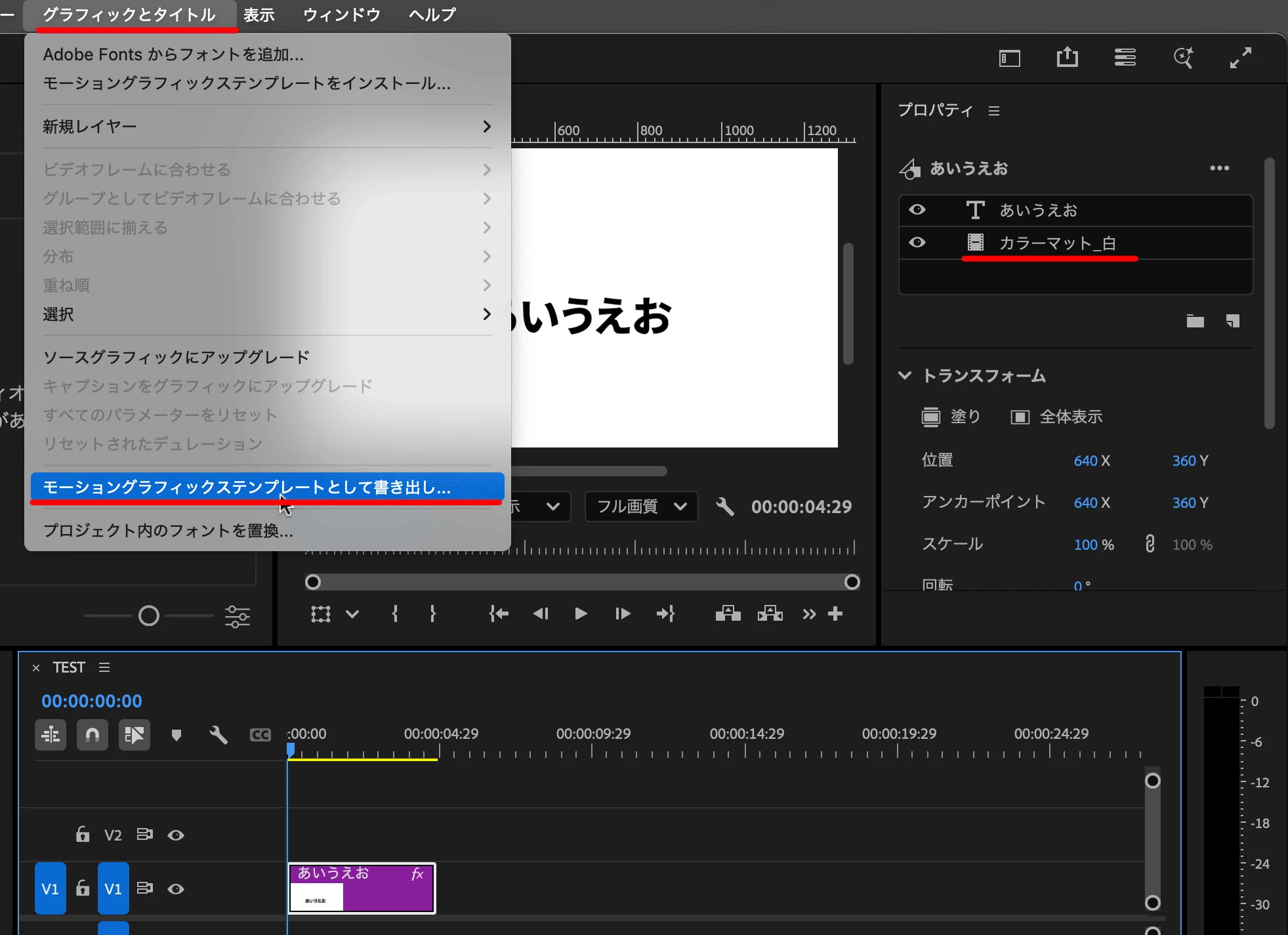Click the new layer icon in Properties

pyautogui.click(x=1232, y=321)
